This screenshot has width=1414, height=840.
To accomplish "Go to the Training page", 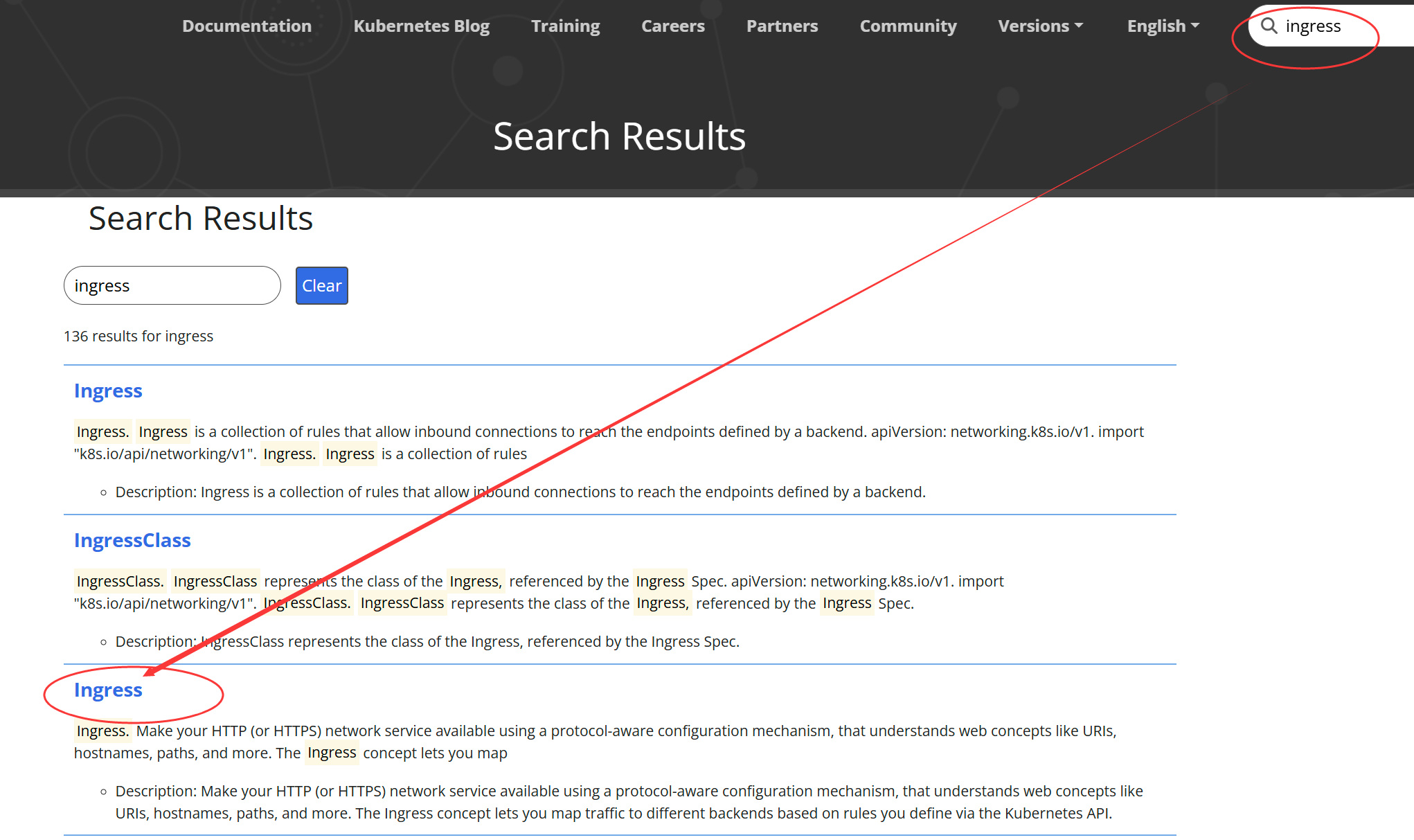I will click(x=565, y=26).
